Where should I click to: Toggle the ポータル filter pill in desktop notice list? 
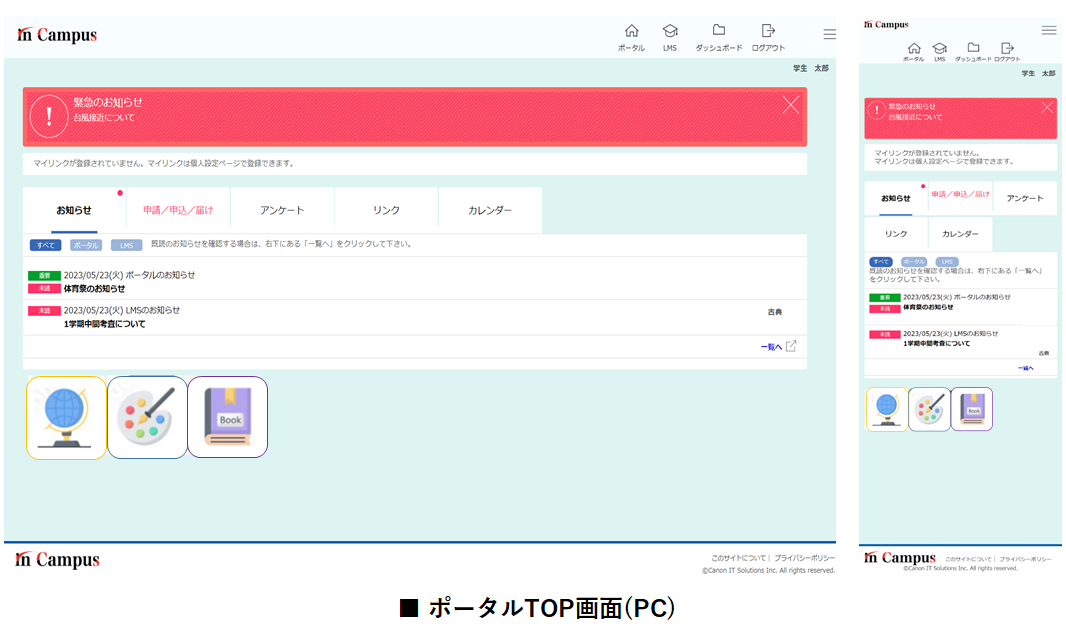point(86,245)
